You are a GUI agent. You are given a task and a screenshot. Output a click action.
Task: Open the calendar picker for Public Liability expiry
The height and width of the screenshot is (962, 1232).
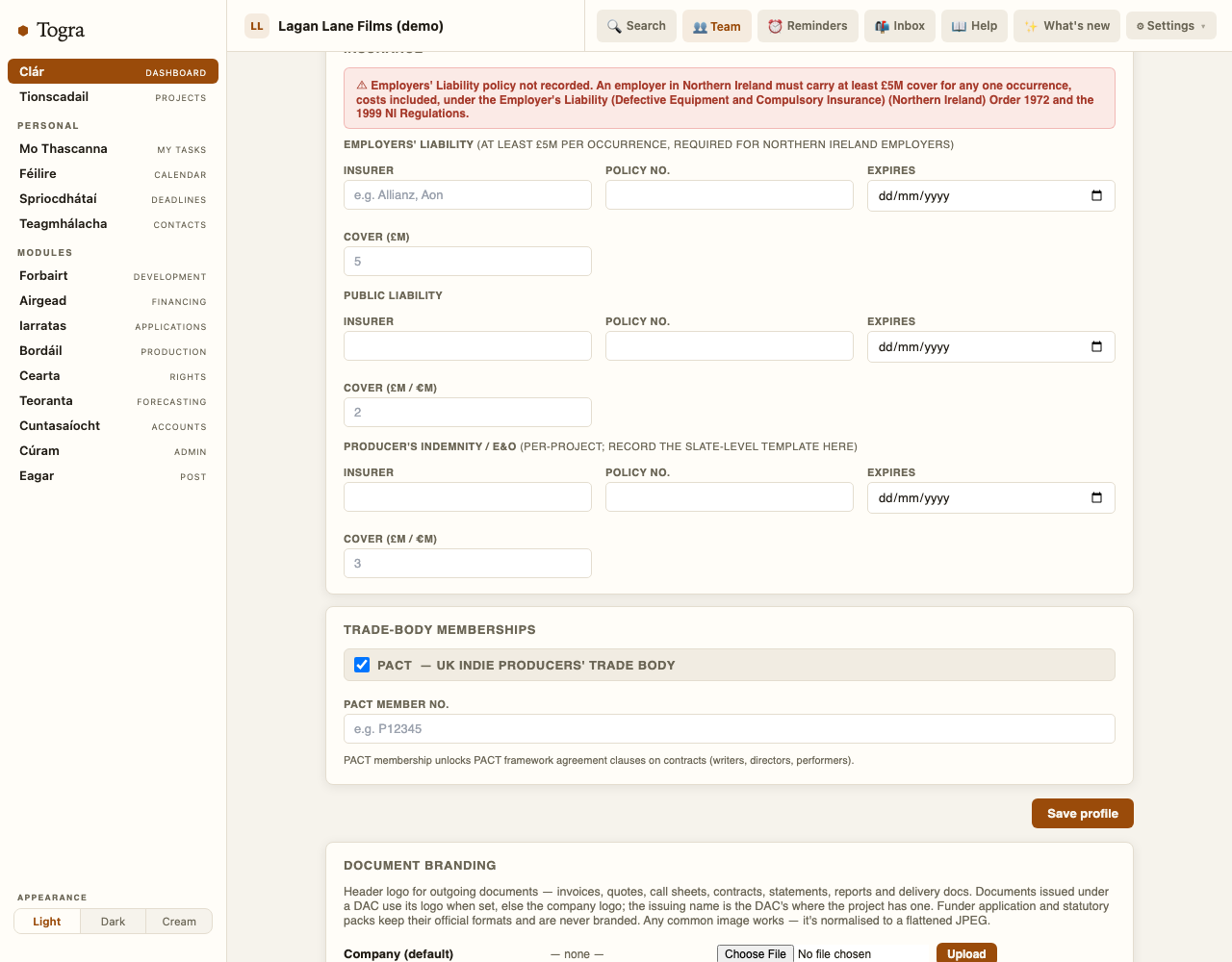coord(1096,346)
